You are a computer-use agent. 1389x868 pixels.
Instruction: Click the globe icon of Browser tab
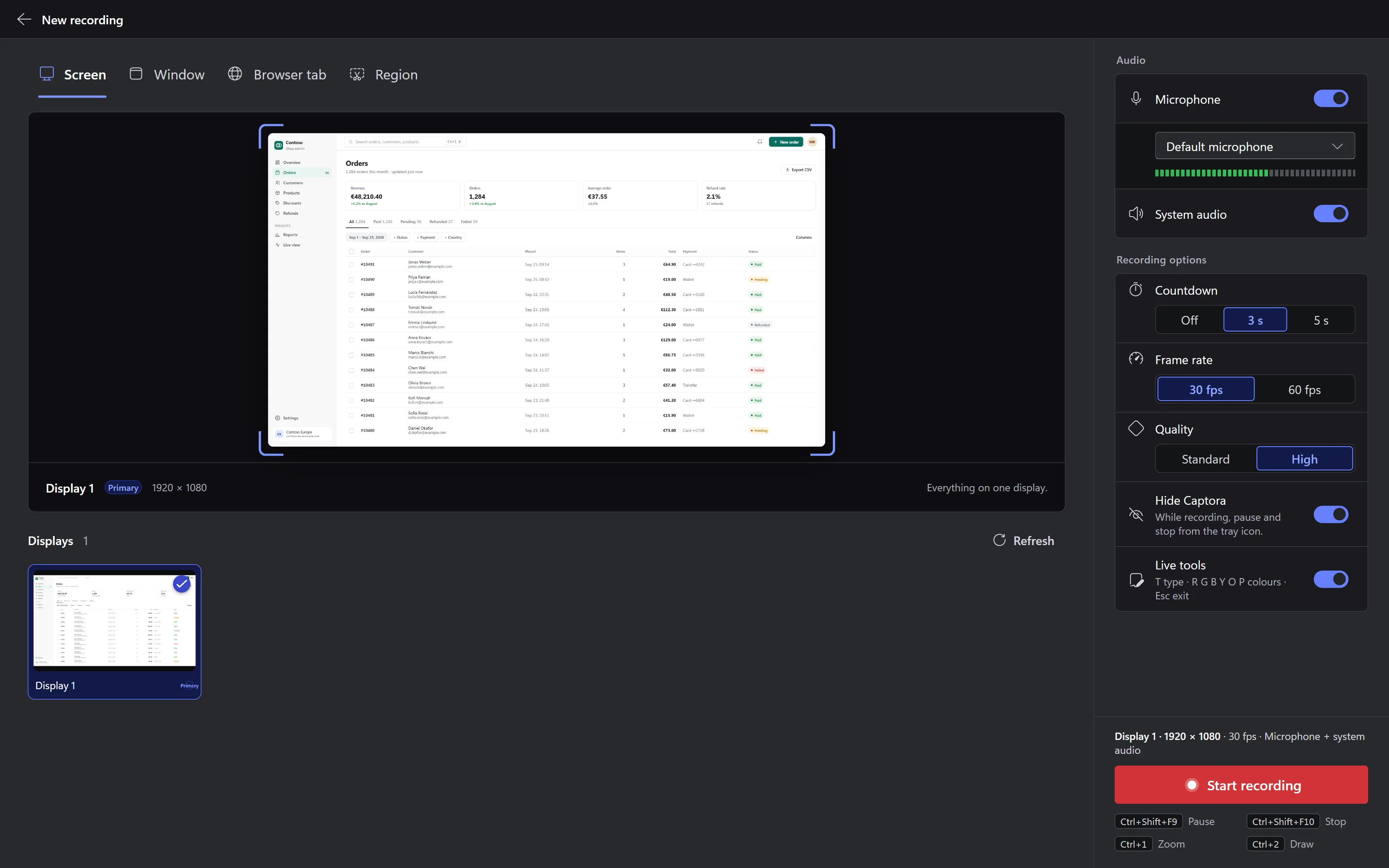tap(235, 74)
